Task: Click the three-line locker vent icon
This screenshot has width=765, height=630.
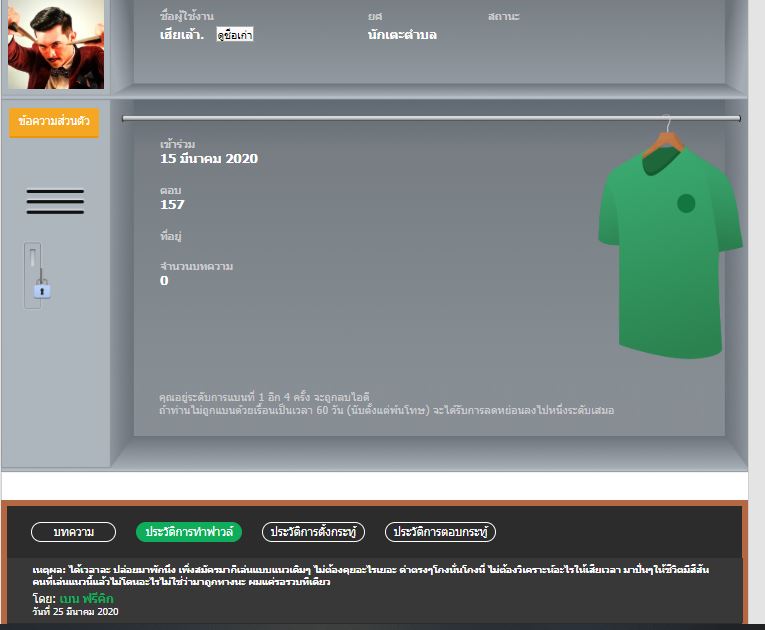Action: pos(55,202)
